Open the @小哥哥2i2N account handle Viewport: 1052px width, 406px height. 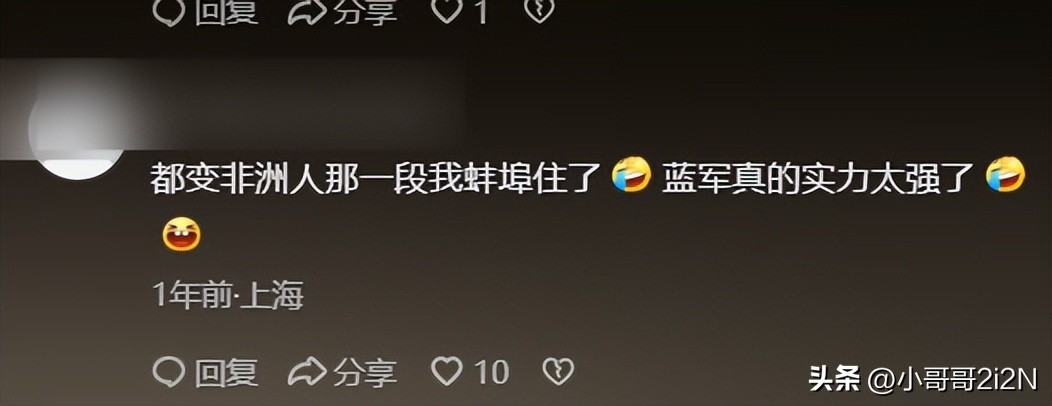pos(952,379)
